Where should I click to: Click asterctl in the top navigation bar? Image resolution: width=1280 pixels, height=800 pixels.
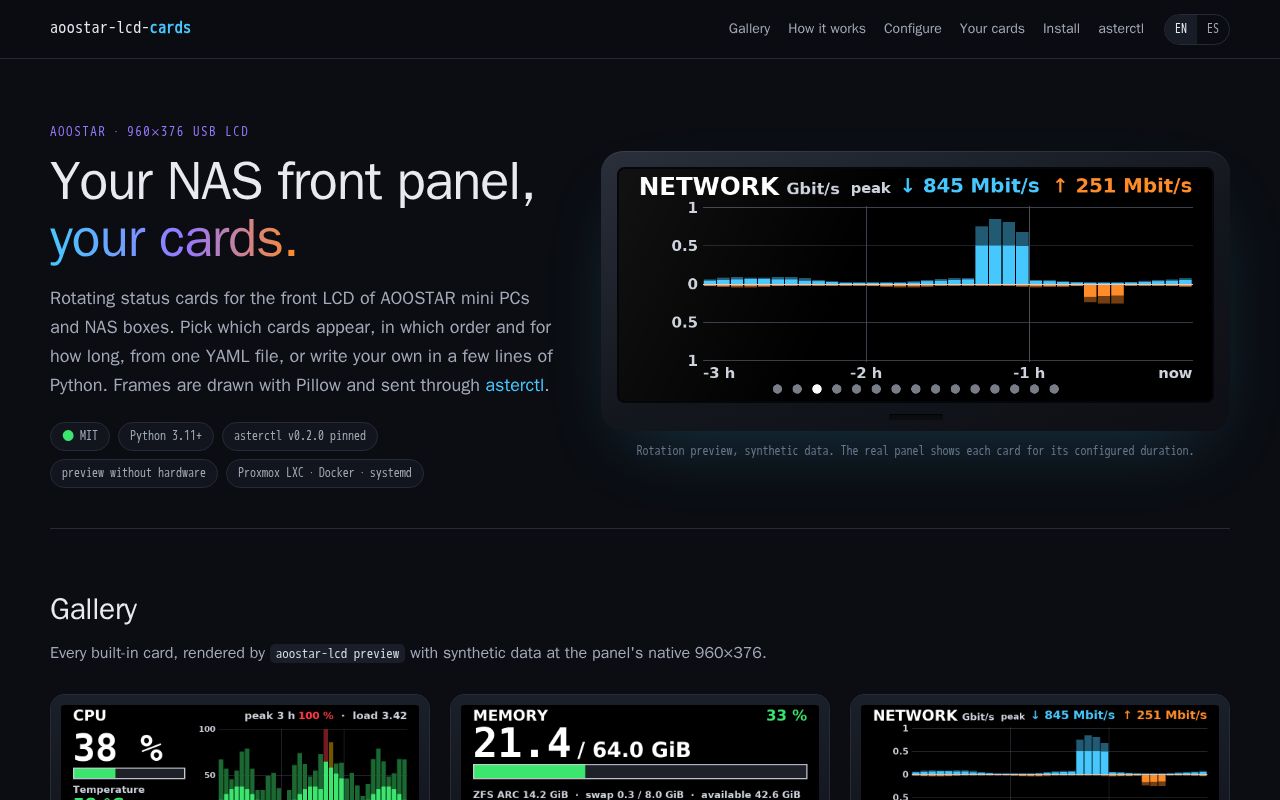[x=1121, y=29]
